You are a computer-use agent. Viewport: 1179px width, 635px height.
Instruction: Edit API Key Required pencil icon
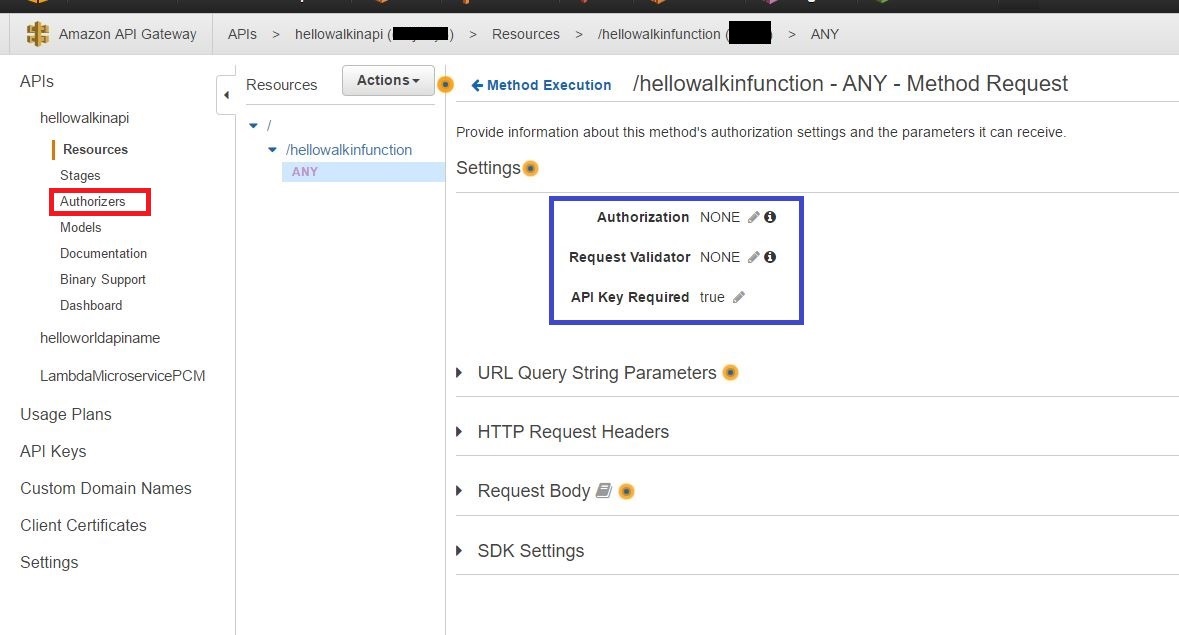[738, 298]
